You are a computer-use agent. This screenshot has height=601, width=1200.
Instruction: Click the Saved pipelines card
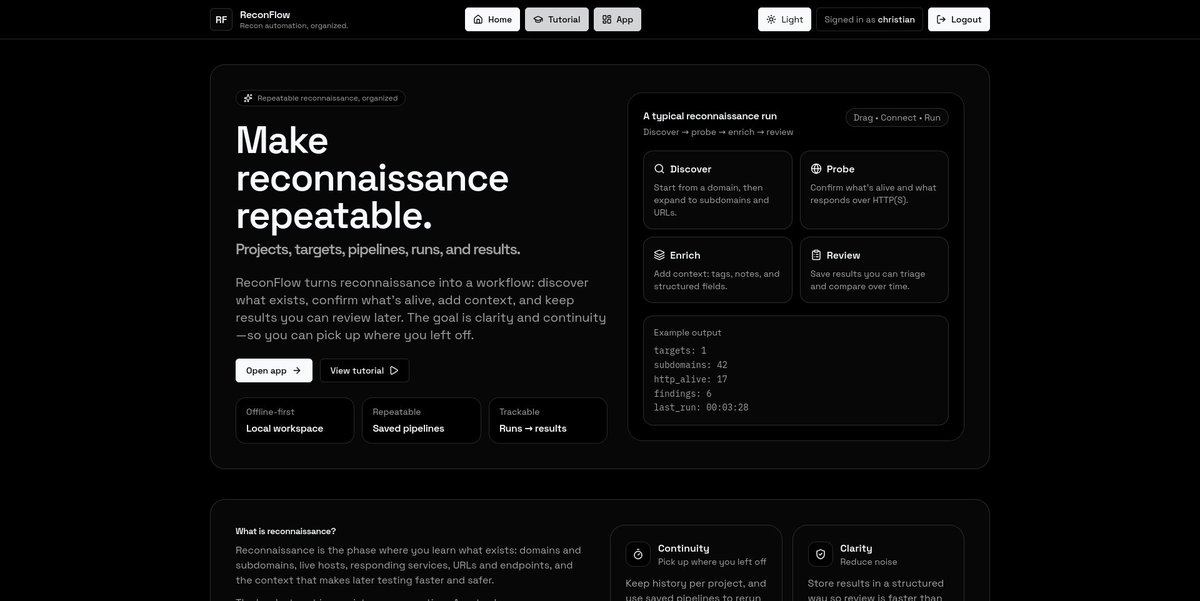point(421,420)
